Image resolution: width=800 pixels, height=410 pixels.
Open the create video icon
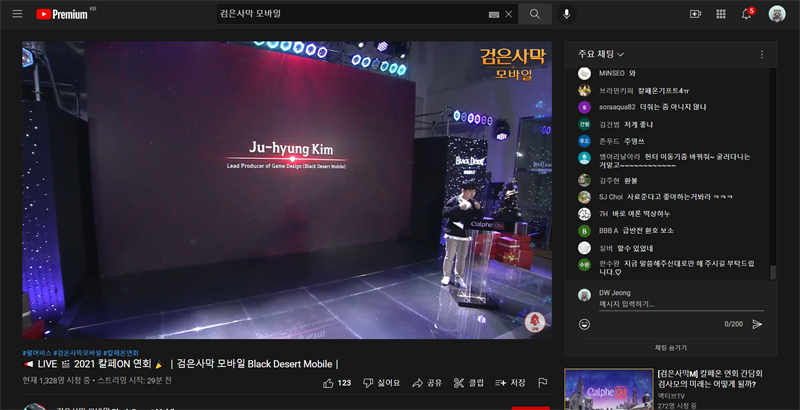pyautogui.click(x=695, y=14)
